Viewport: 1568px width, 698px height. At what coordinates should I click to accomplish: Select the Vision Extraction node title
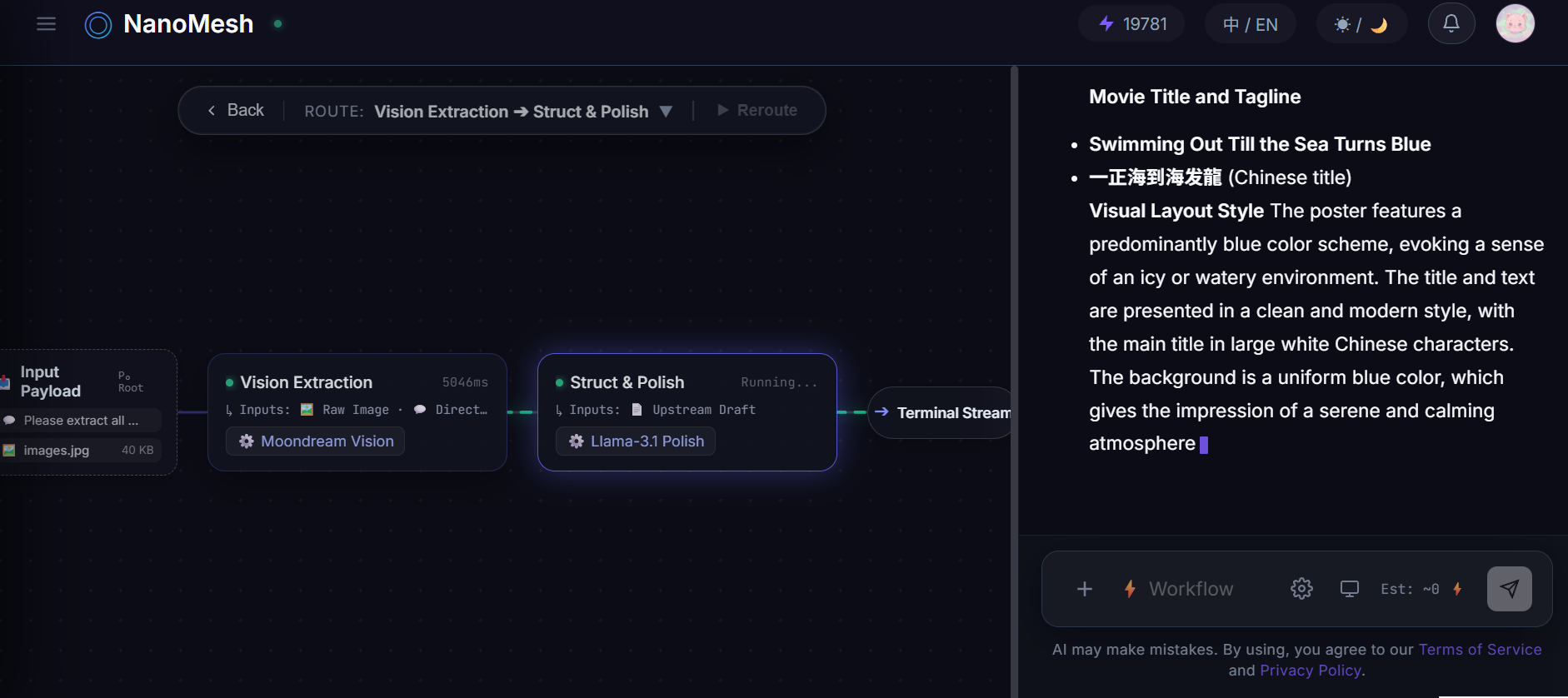tap(307, 382)
